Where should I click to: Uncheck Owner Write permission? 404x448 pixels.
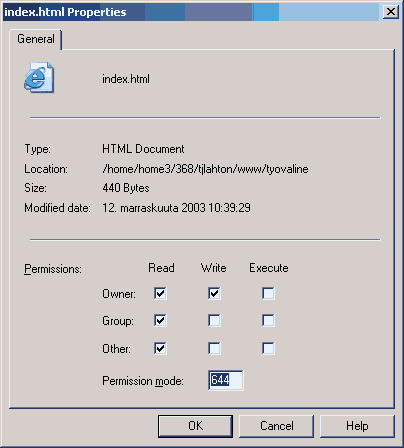pos(214,293)
